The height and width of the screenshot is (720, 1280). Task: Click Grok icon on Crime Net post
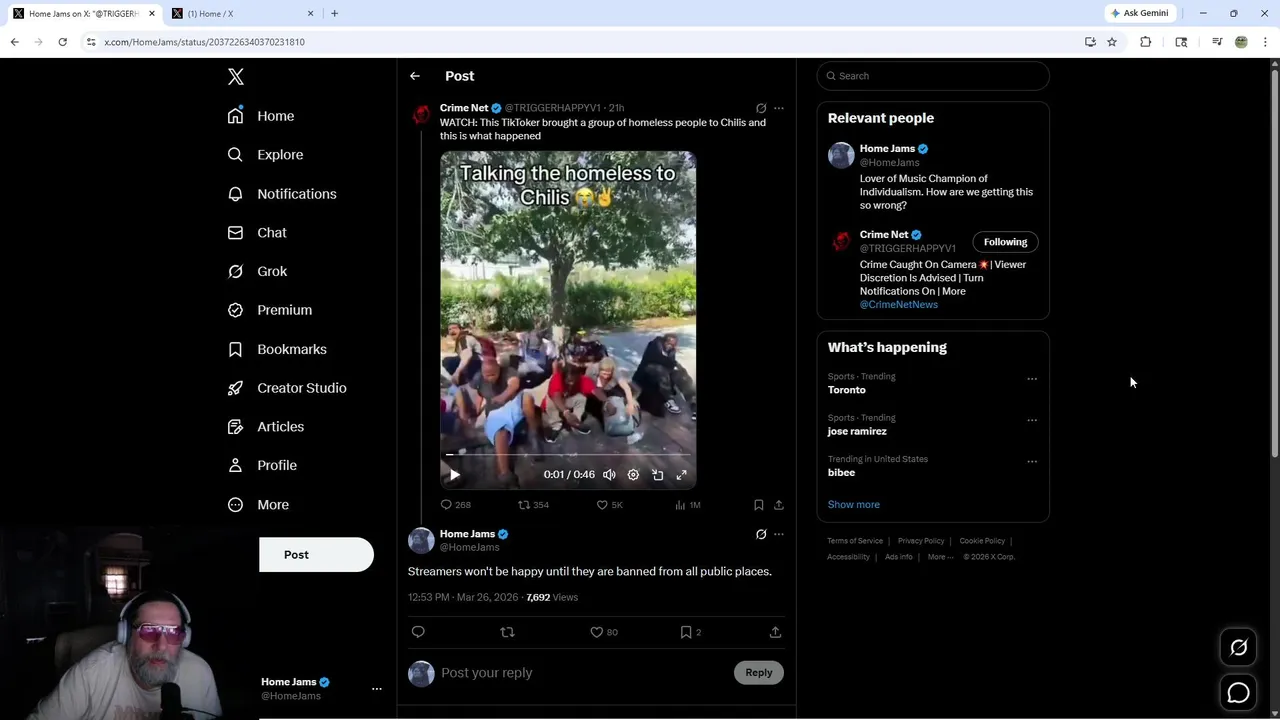pyautogui.click(x=761, y=108)
